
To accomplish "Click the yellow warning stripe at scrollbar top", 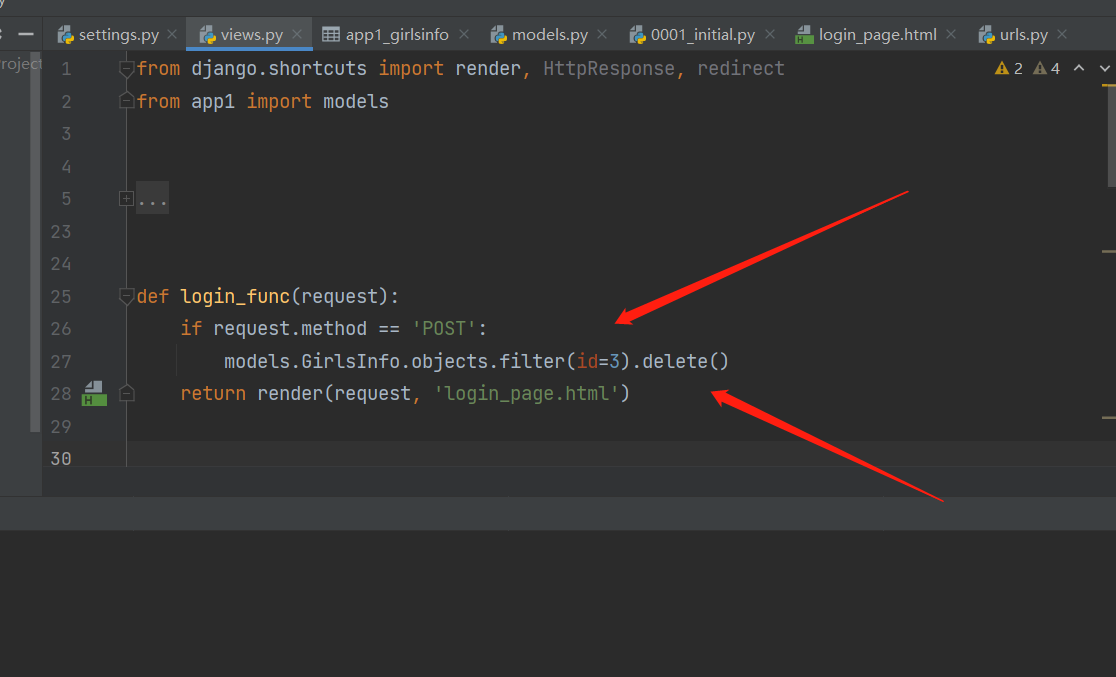I will pos(1108,85).
